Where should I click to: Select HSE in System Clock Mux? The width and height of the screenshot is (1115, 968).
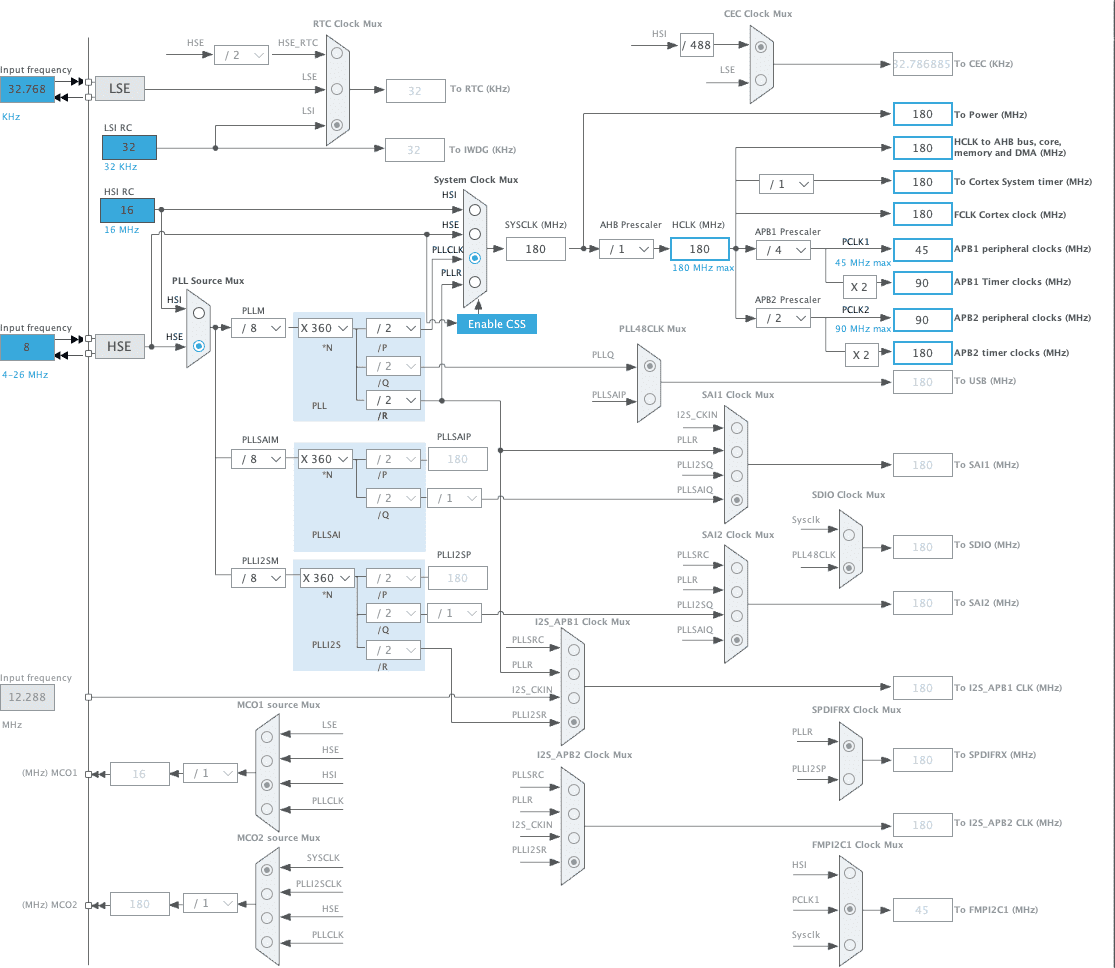coord(475,234)
